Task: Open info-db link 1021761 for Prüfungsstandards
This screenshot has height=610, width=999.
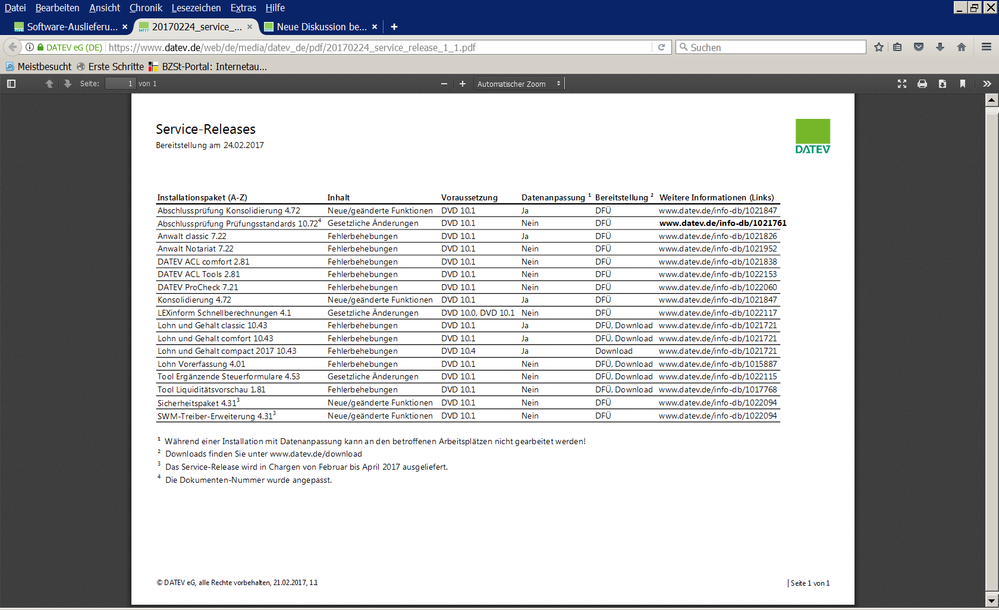Action: [x=722, y=223]
